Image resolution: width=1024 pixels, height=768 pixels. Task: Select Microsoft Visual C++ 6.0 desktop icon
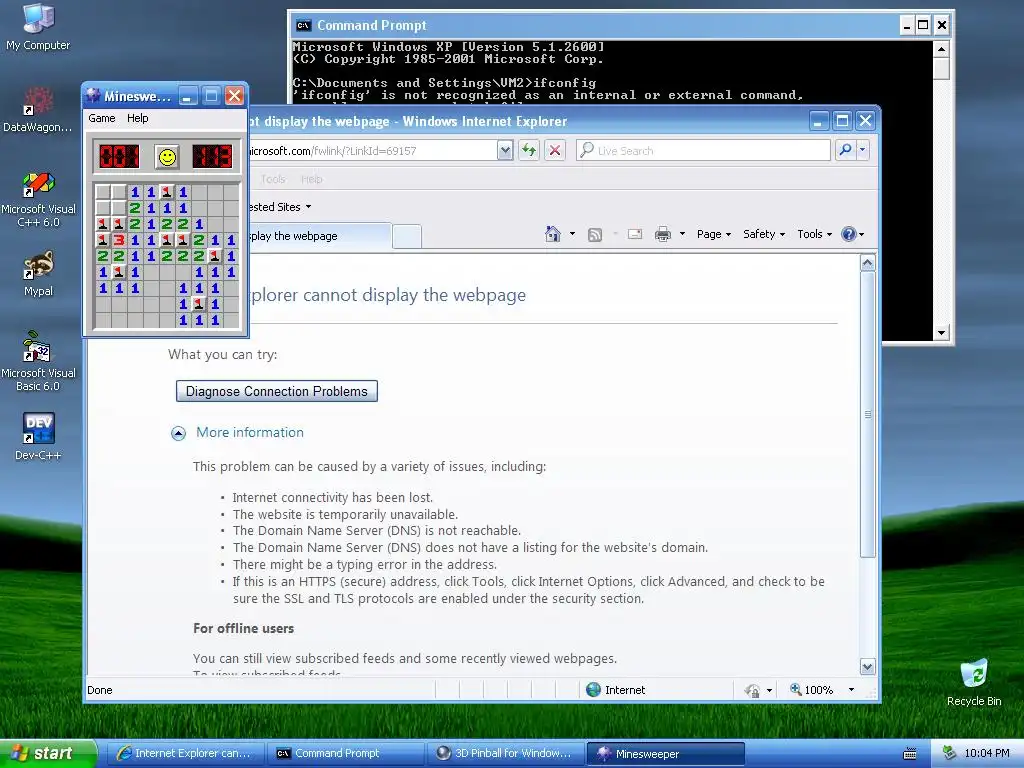tap(38, 200)
